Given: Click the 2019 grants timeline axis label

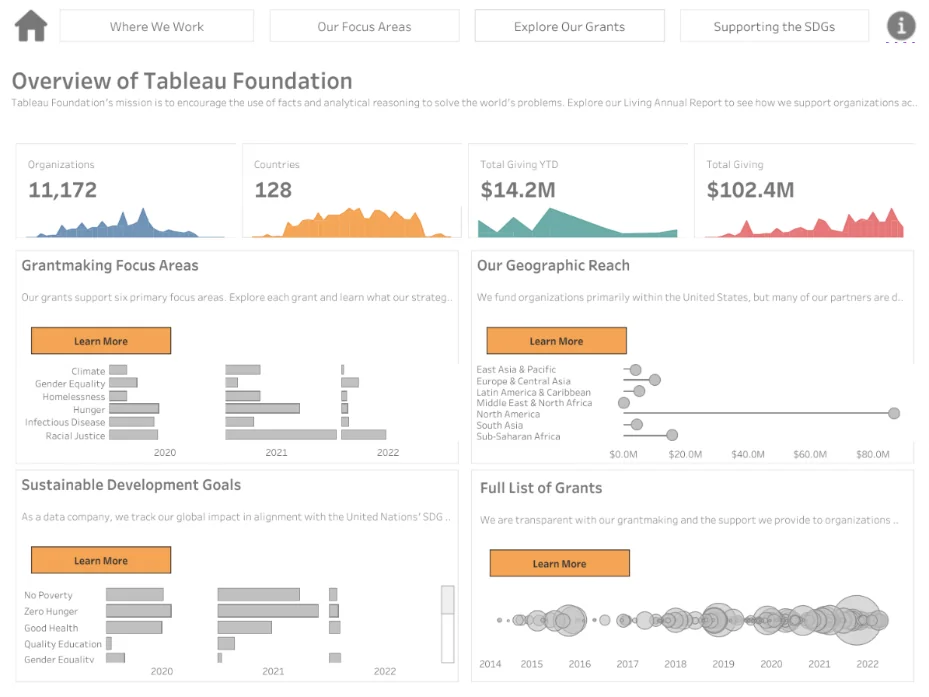Looking at the screenshot, I should tap(723, 664).
